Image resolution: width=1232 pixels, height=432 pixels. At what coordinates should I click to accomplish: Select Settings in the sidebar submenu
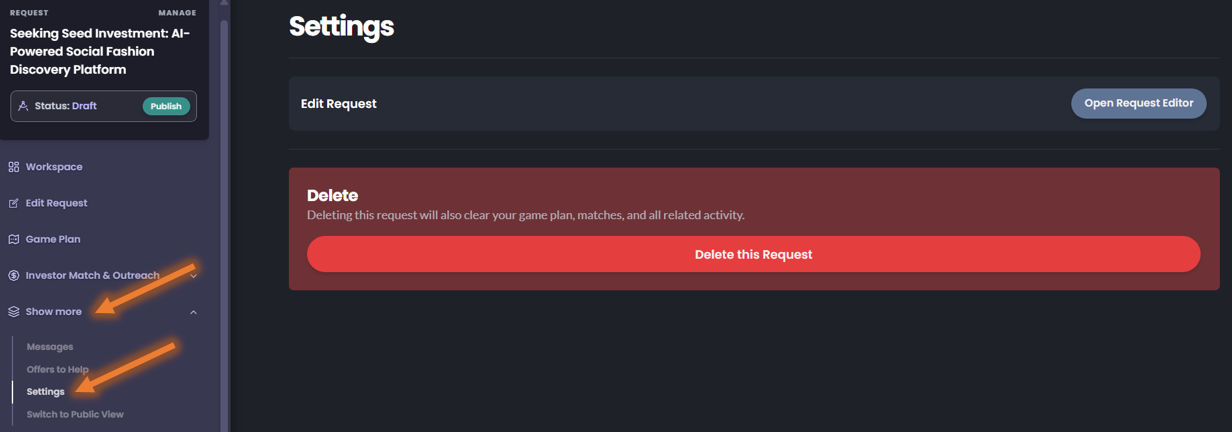coord(46,392)
